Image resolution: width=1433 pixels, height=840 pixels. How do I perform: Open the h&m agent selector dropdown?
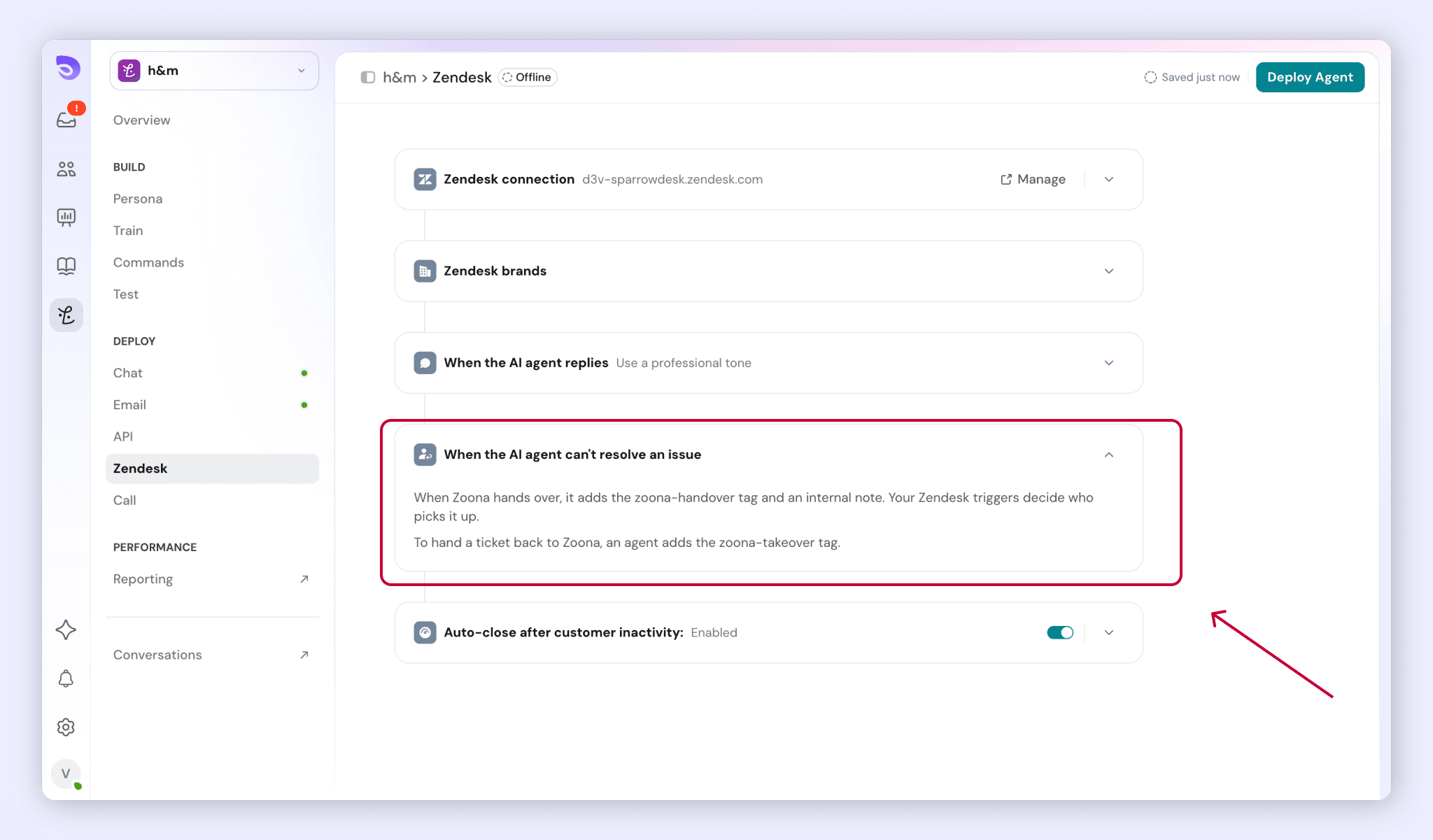point(214,71)
